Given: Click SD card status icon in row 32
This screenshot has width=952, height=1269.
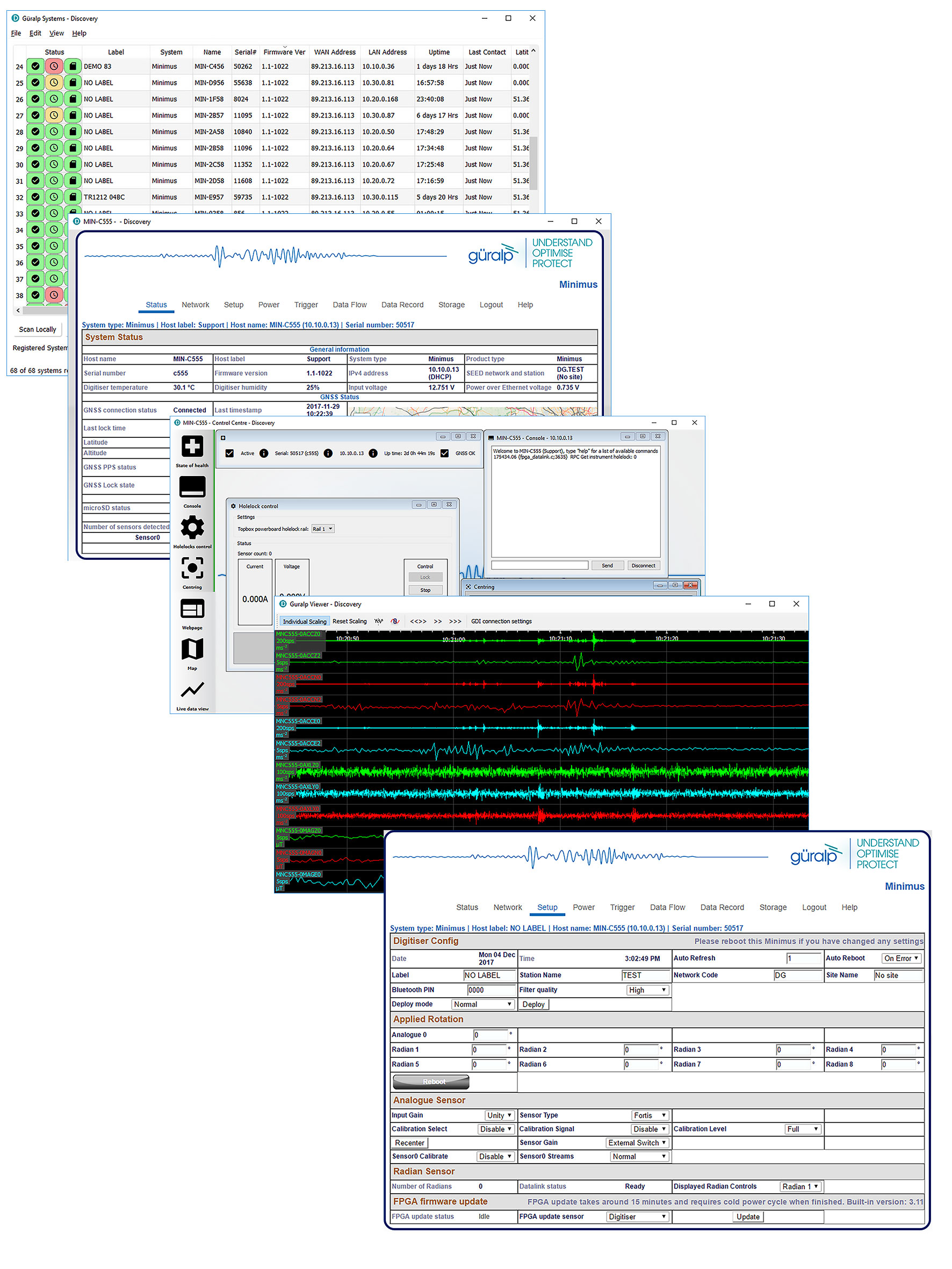Looking at the screenshot, I should [73, 197].
